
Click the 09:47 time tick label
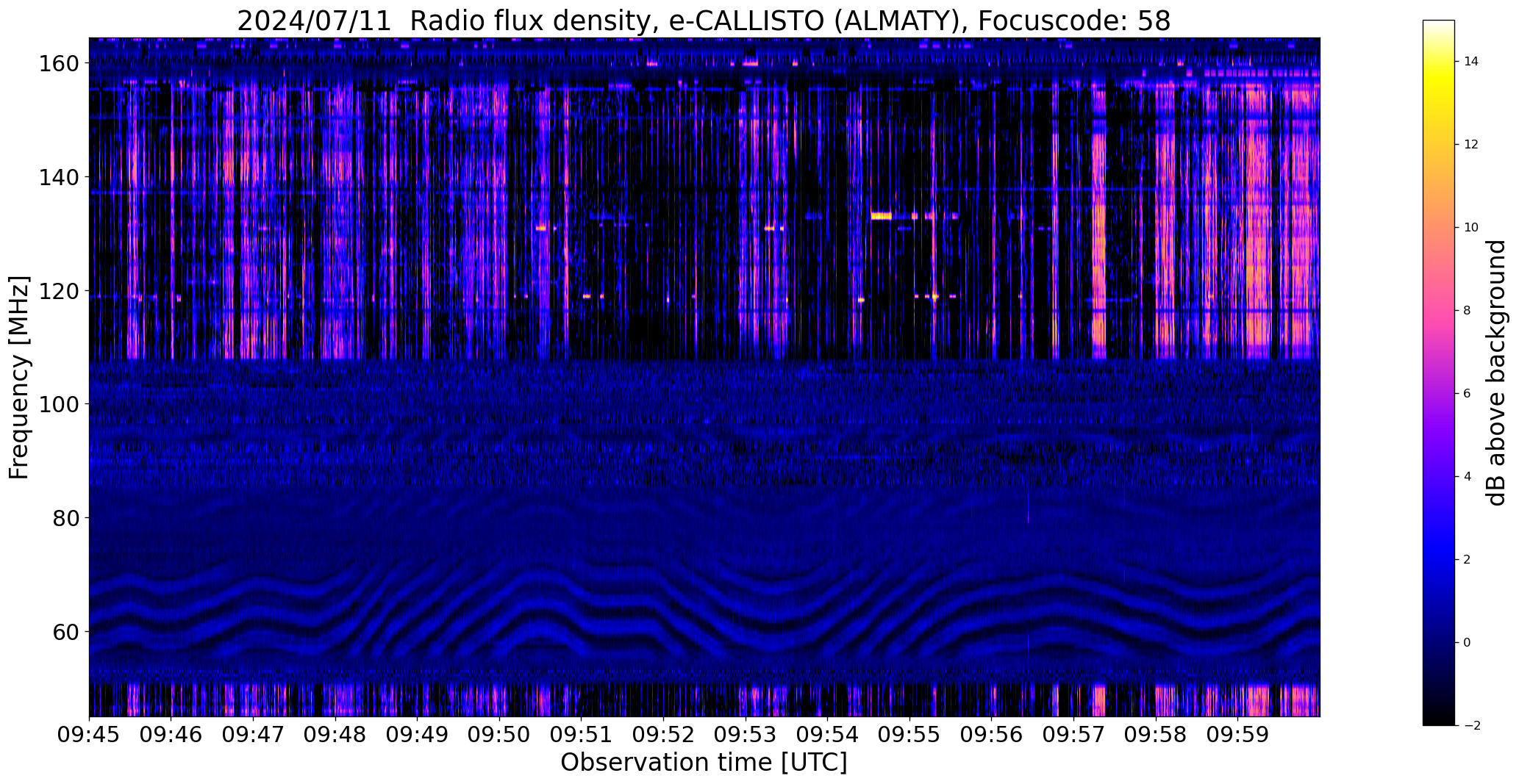[x=254, y=734]
